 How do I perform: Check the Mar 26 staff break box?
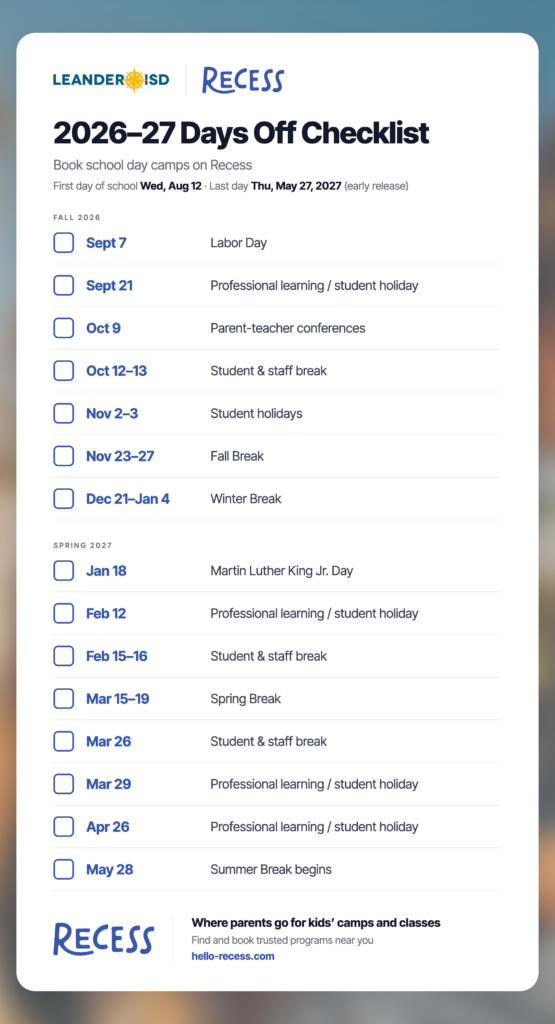(63, 741)
